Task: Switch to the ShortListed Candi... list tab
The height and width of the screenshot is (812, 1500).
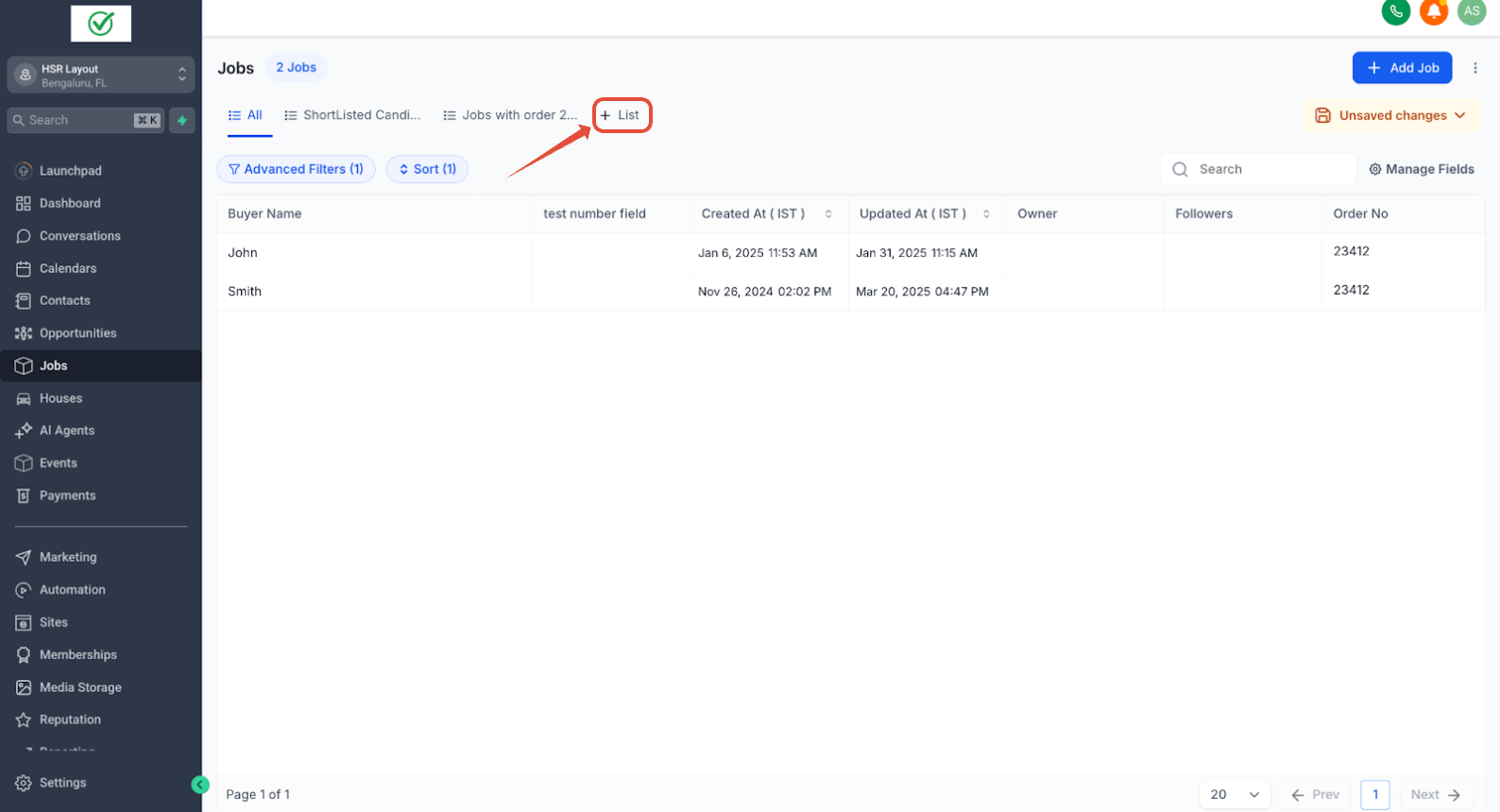Action: [352, 115]
